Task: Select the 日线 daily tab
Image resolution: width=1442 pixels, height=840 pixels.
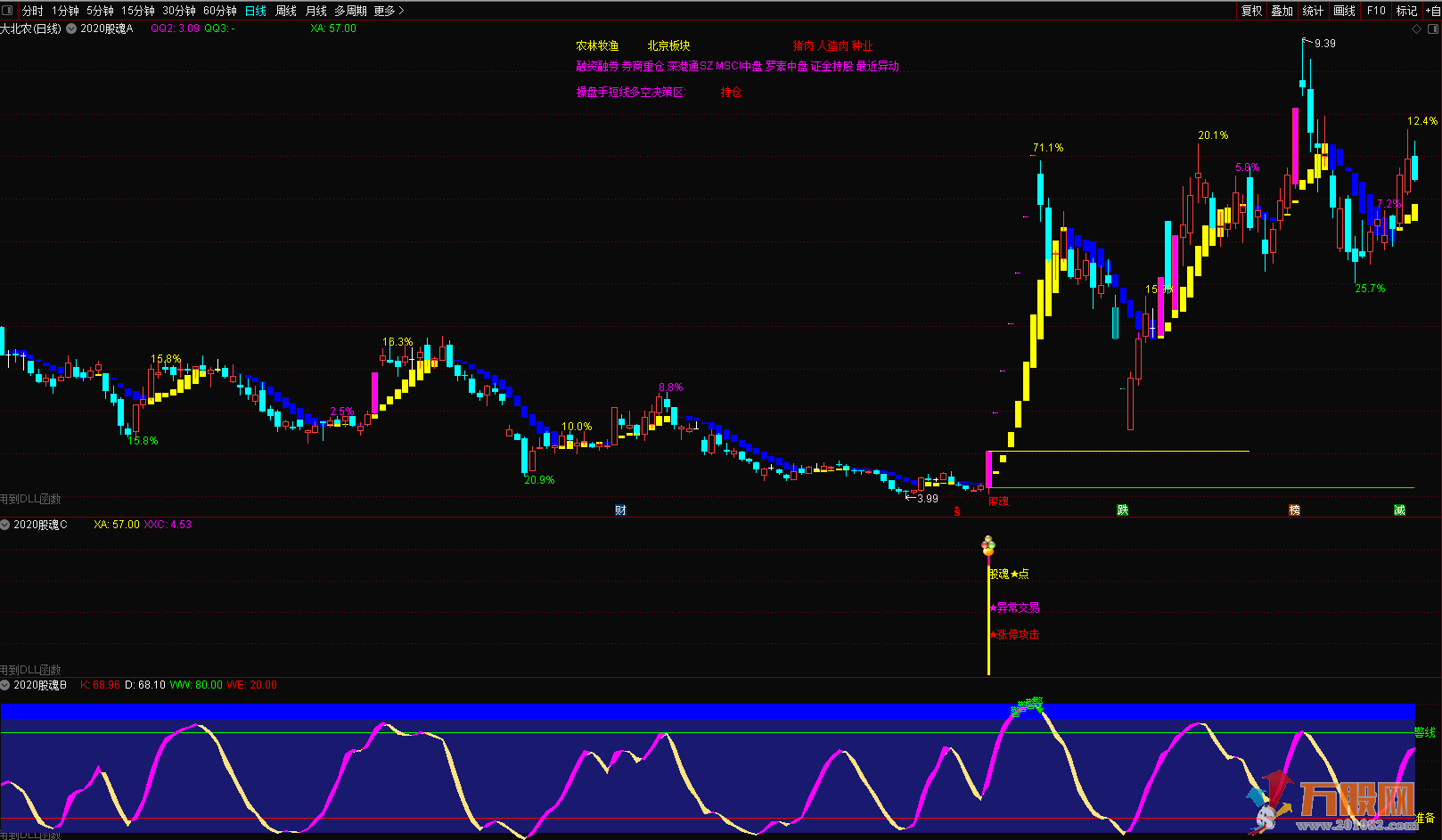Action: pyautogui.click(x=256, y=11)
